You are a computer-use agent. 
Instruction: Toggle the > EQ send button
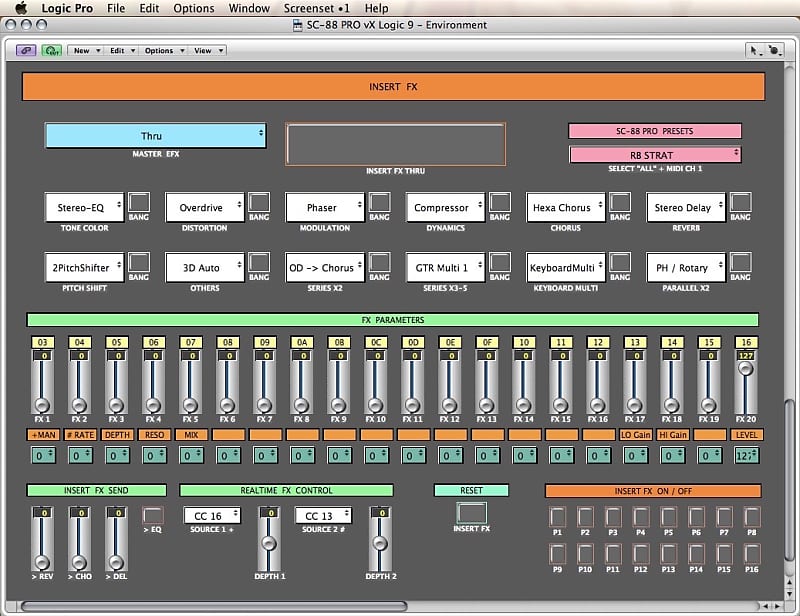pos(153,515)
